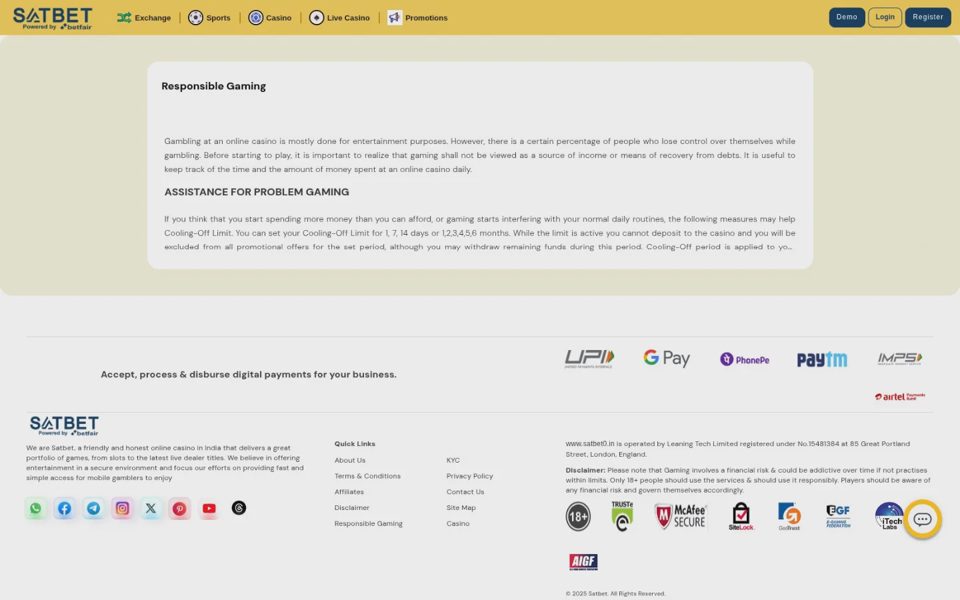Click the Register button
This screenshot has width=960, height=600.
pos(928,17)
